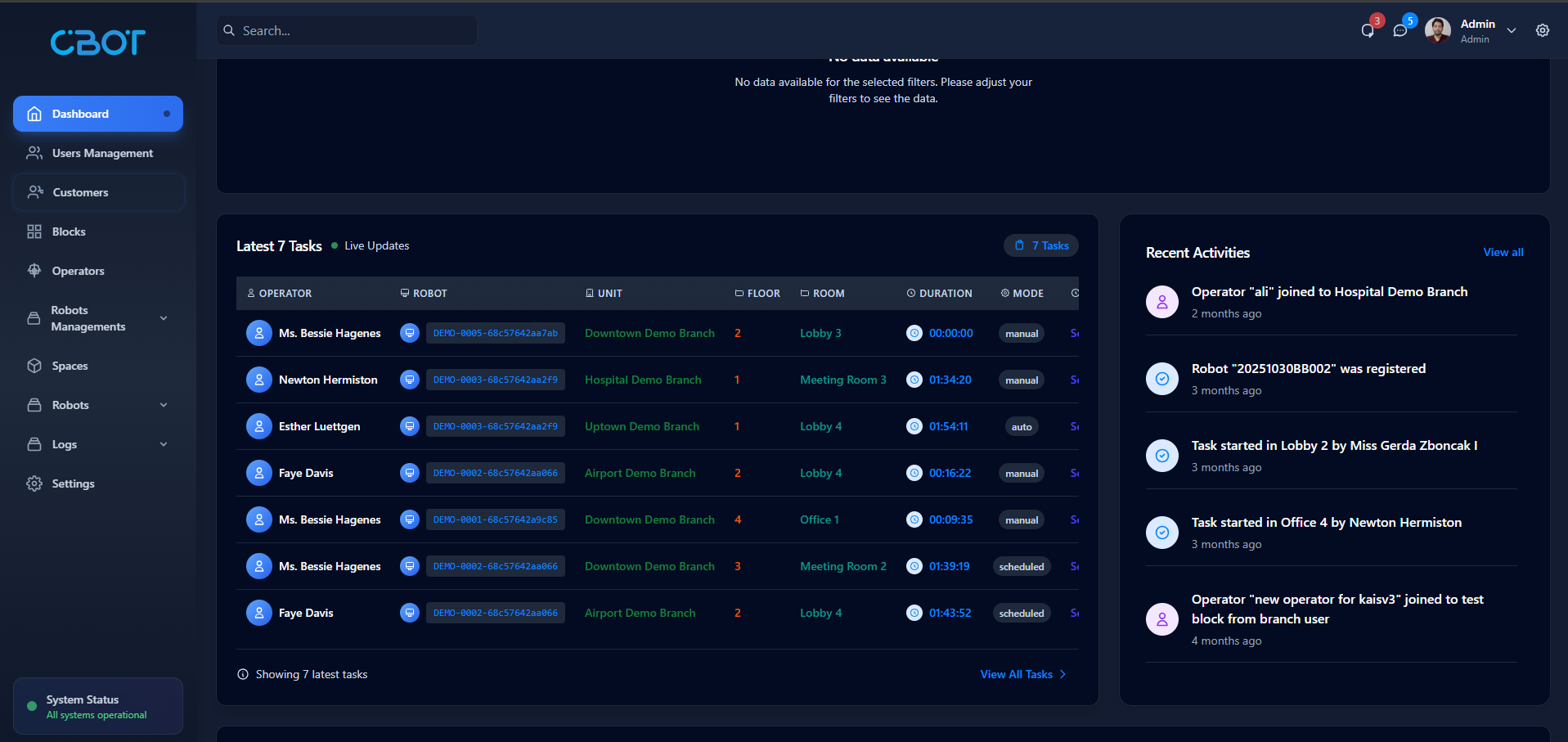Click the clock icon next to 01:34:20
Viewport: 1568px width, 742px height.
(914, 380)
